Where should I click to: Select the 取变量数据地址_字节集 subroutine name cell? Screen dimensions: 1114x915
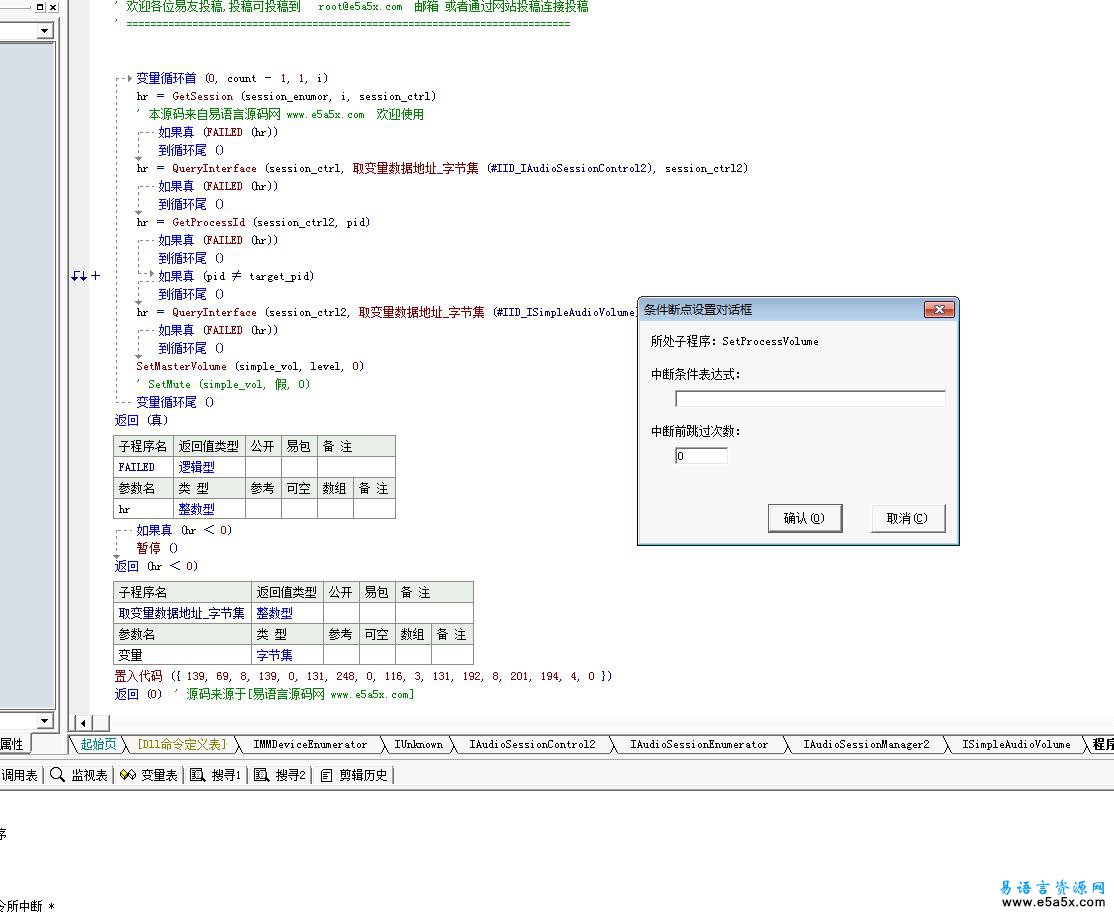(183, 612)
